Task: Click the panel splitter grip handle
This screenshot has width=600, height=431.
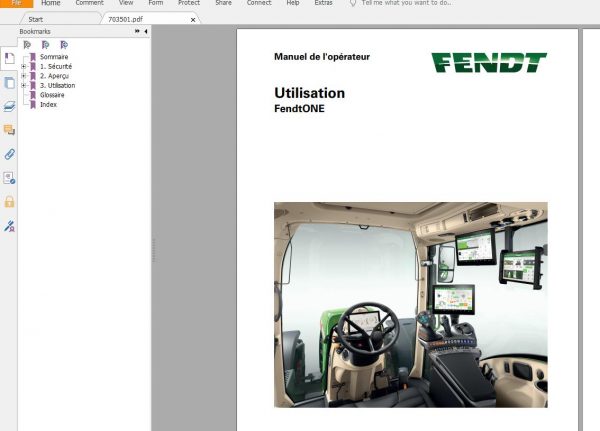Action: [154, 250]
